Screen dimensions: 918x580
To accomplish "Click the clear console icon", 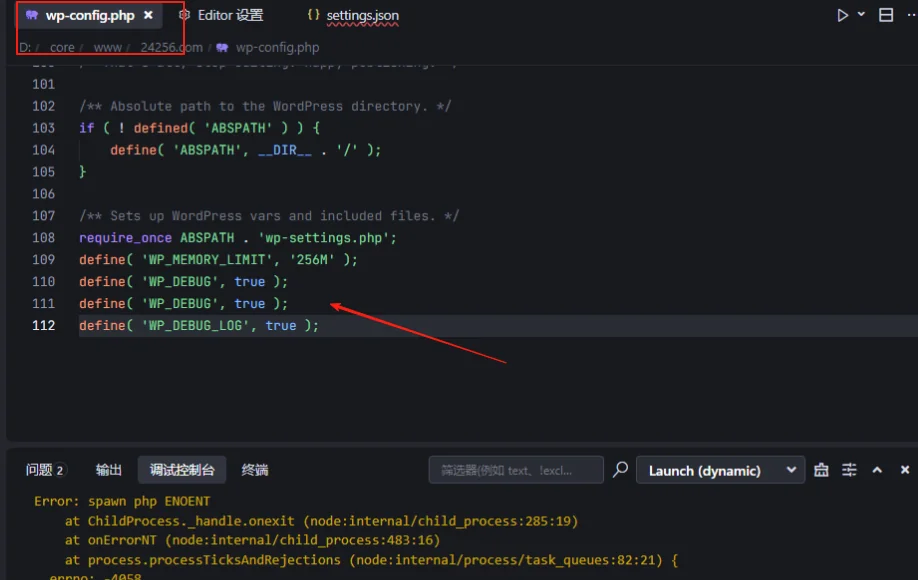I will click(821, 470).
